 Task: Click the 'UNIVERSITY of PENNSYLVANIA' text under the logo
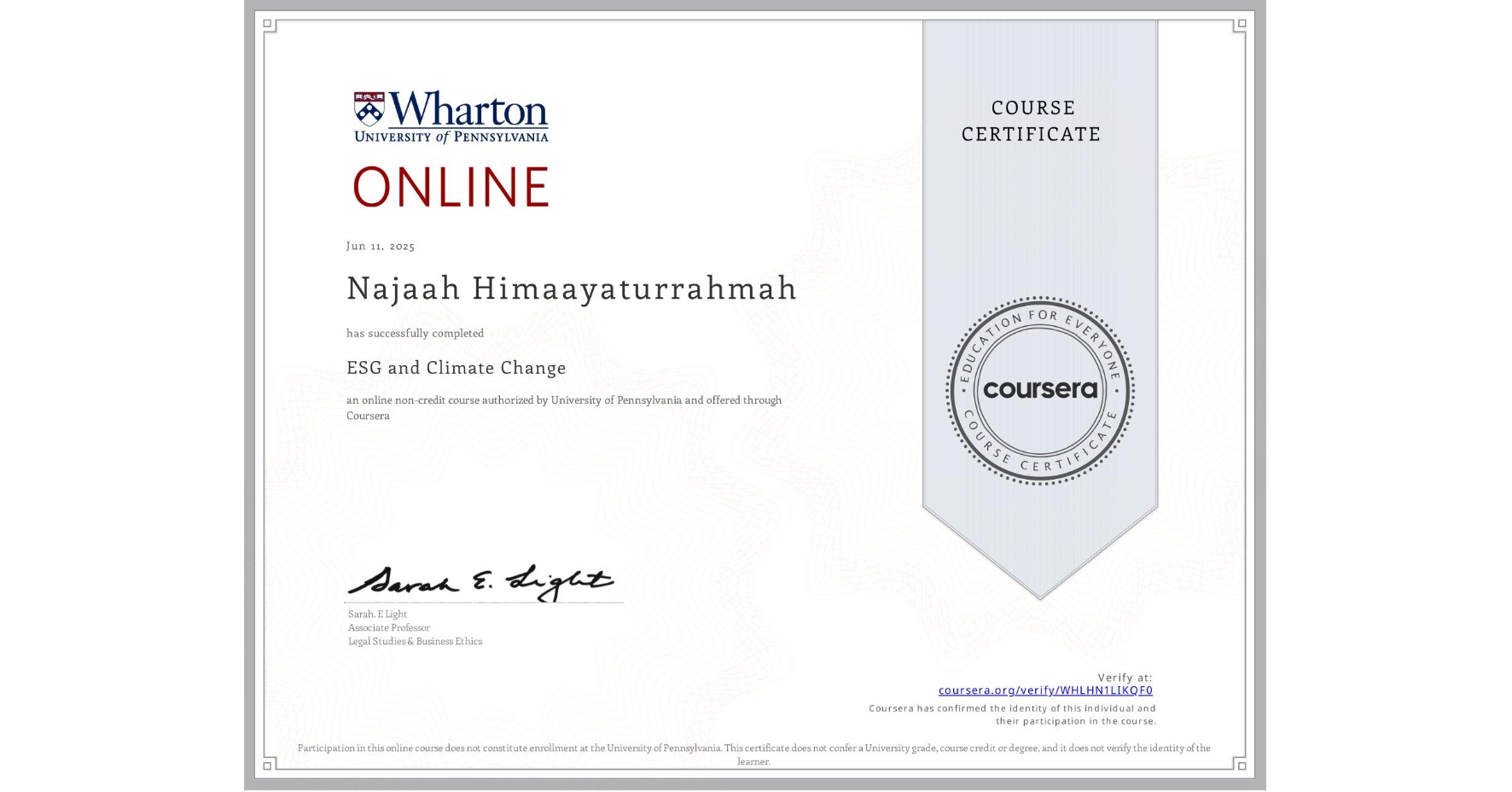tap(451, 138)
